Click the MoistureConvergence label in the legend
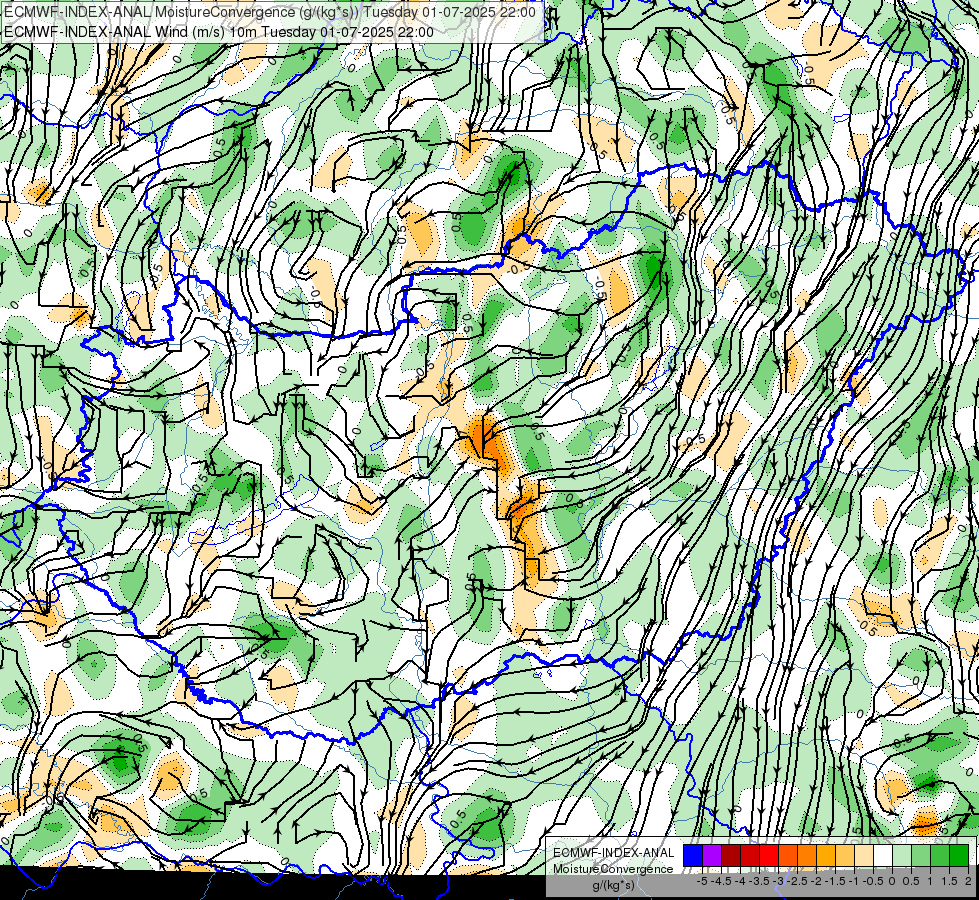The image size is (979, 900). [613, 869]
